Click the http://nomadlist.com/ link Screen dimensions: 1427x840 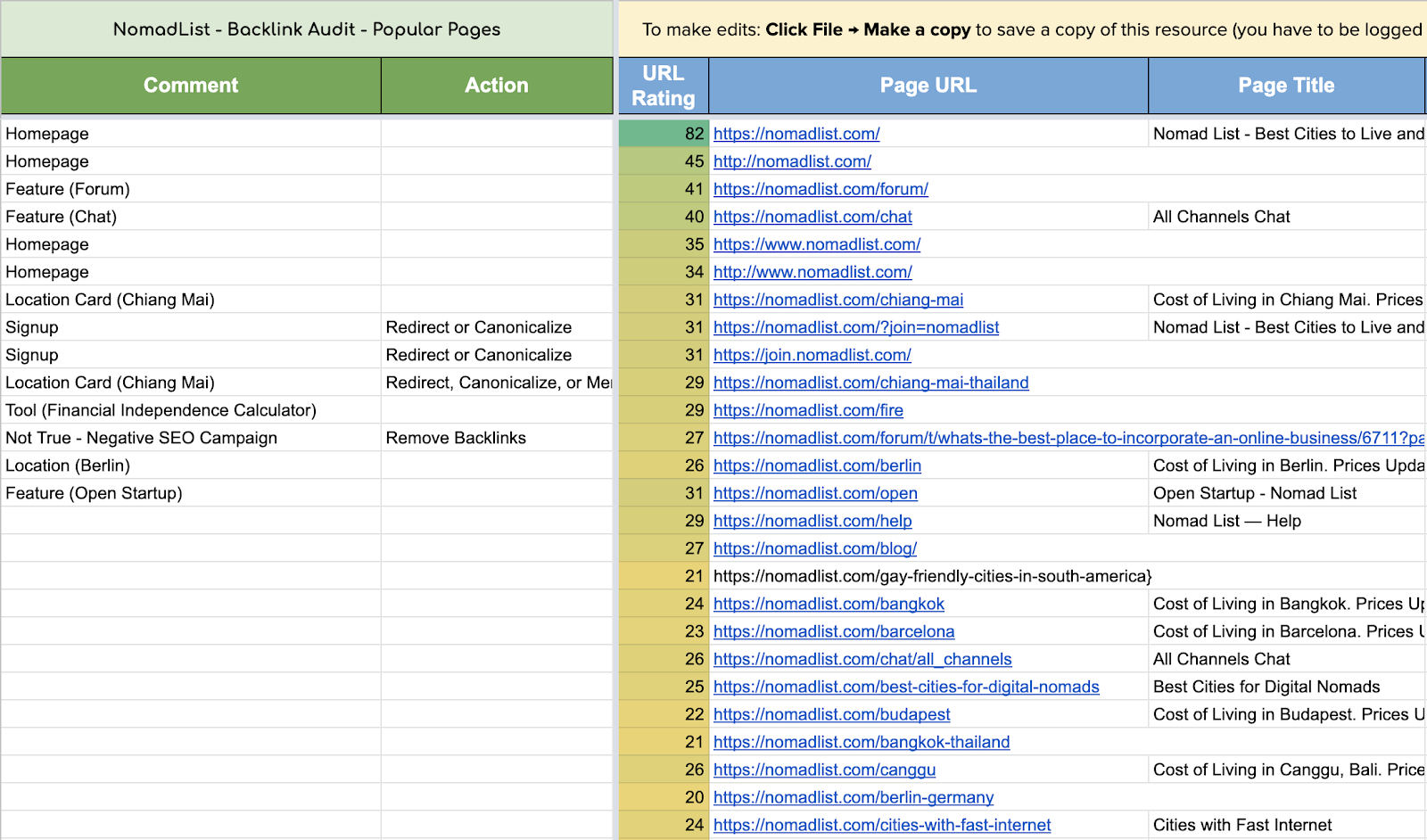(792, 161)
